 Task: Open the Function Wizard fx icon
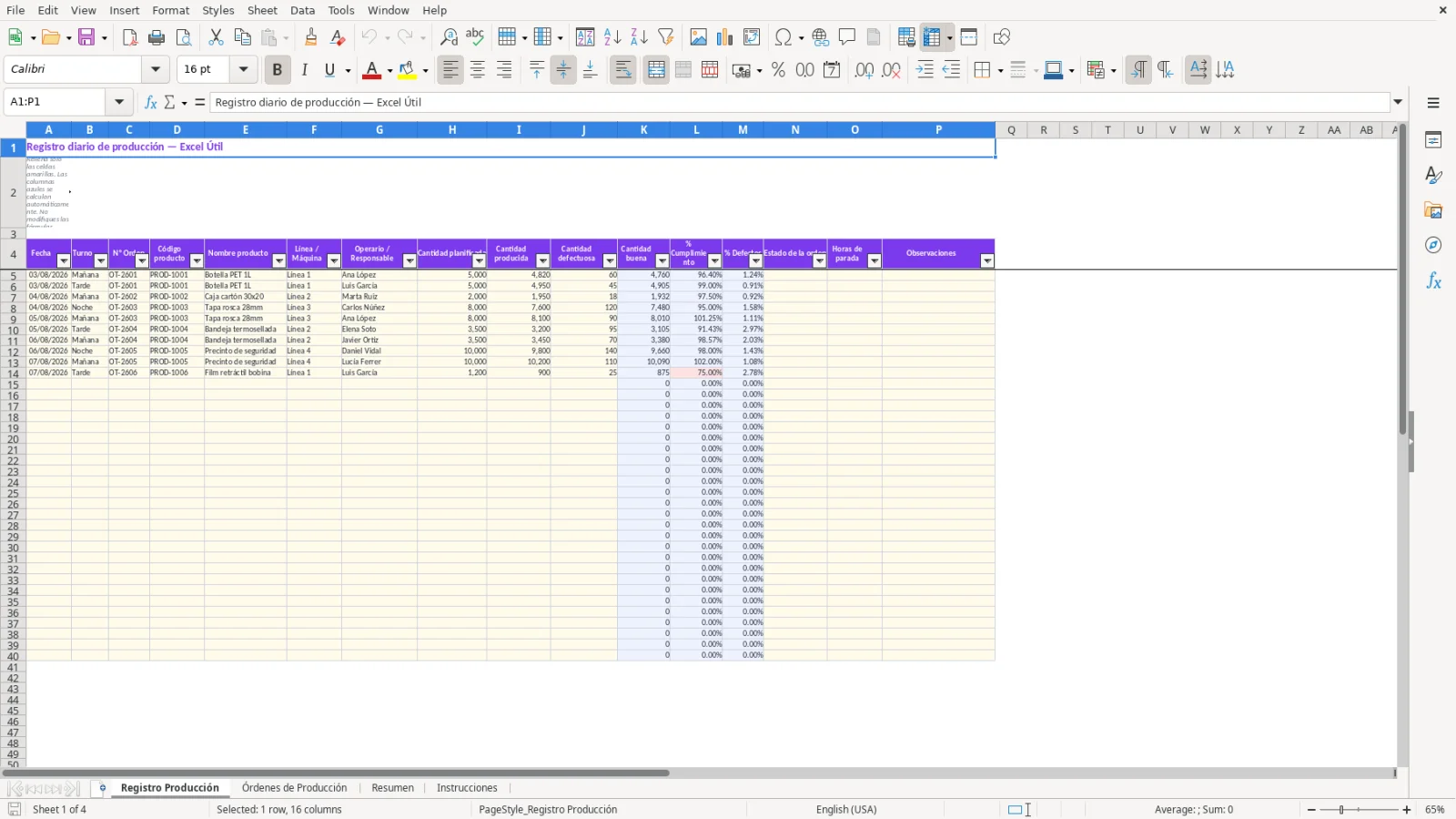(x=151, y=102)
